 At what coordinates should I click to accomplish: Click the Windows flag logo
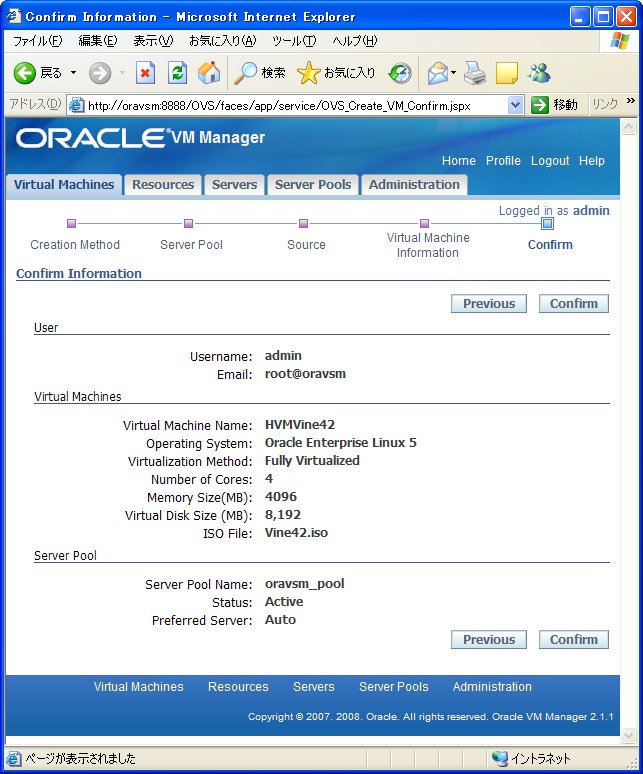click(x=620, y=40)
